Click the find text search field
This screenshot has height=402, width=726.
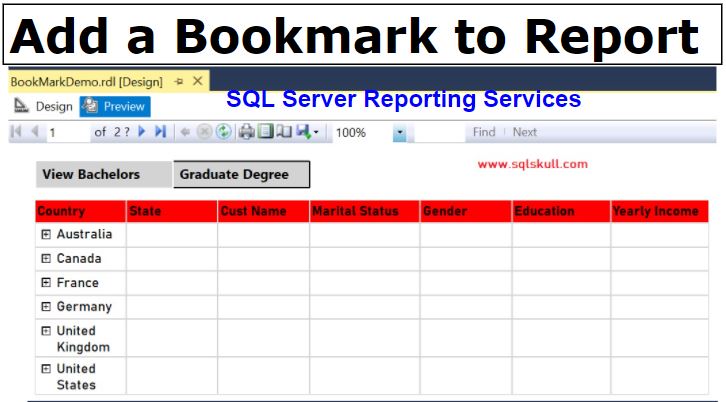click(x=439, y=133)
